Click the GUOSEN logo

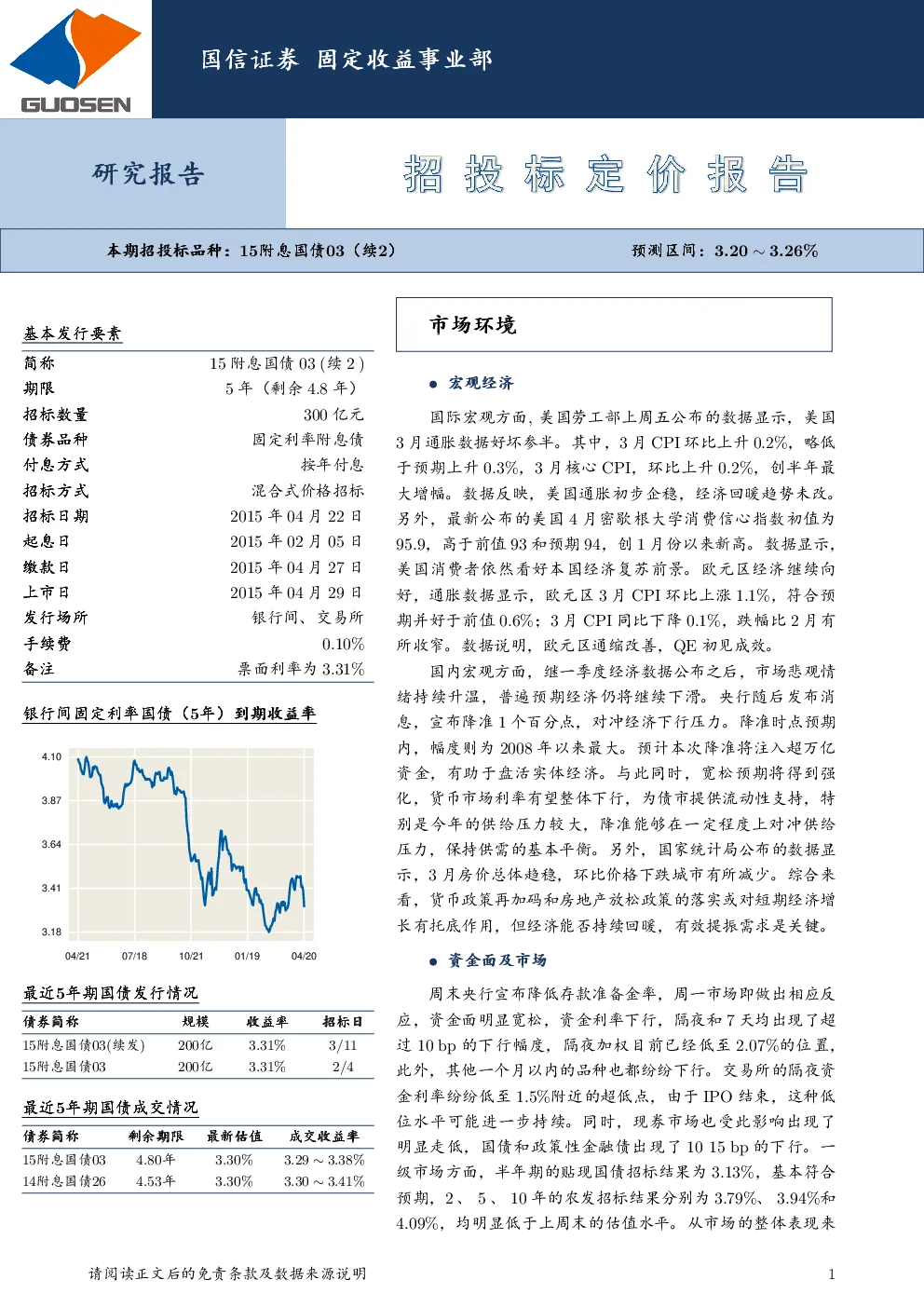pos(75,60)
